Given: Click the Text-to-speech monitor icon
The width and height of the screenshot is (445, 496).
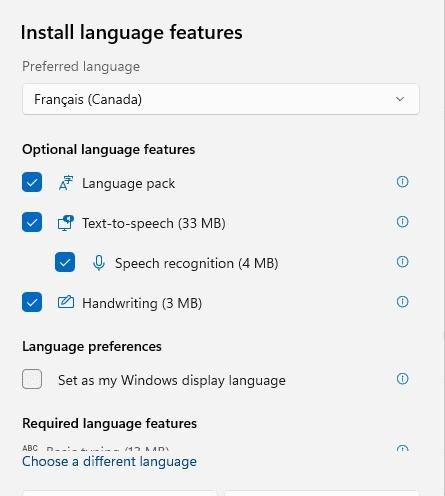Looking at the screenshot, I should coord(66,223).
